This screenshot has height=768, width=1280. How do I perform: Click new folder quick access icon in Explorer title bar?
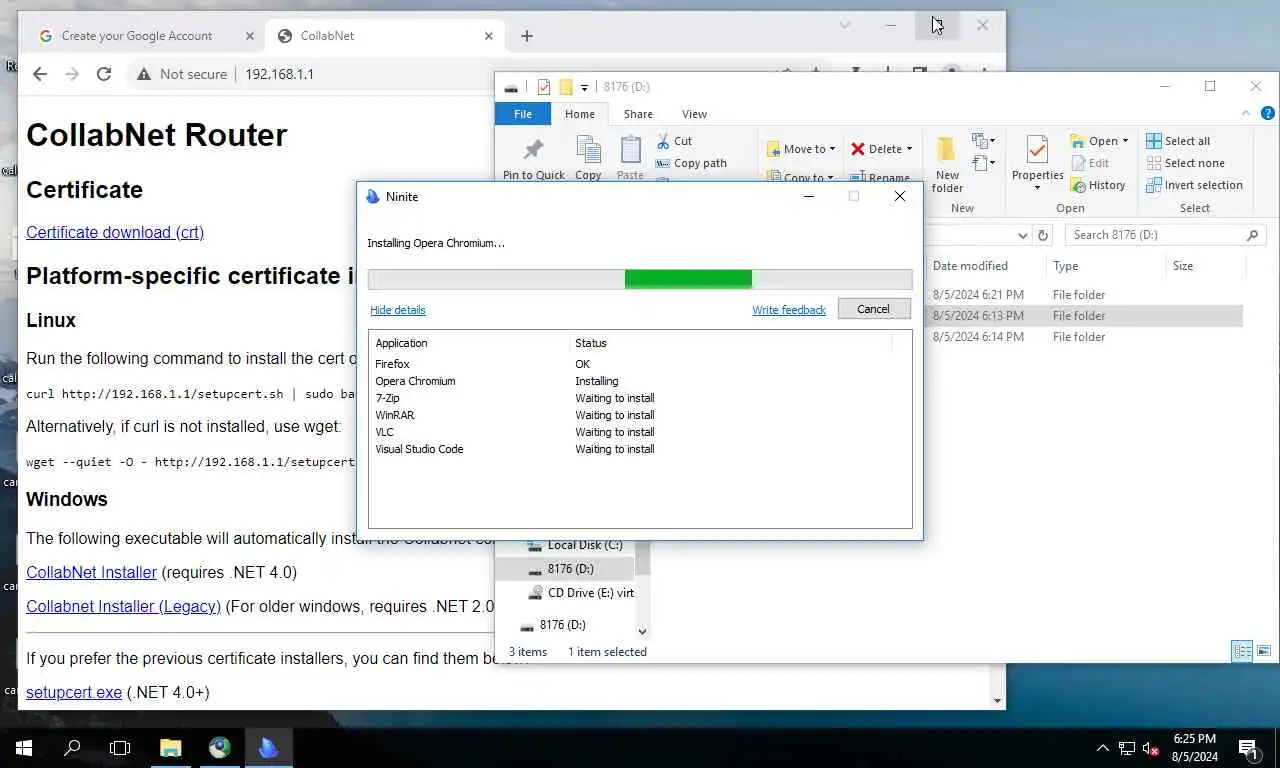pos(566,87)
